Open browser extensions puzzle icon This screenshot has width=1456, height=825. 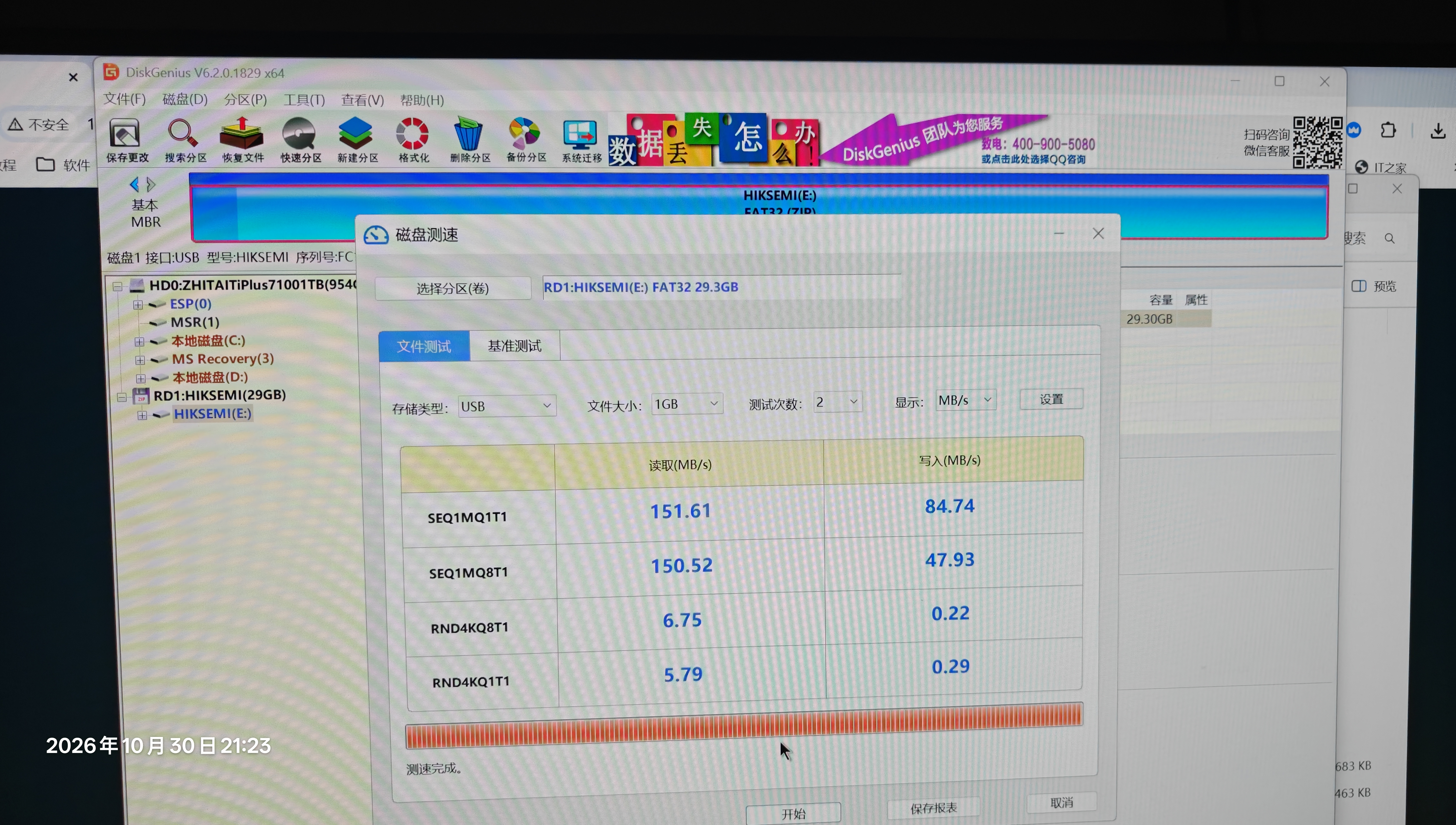(1388, 130)
